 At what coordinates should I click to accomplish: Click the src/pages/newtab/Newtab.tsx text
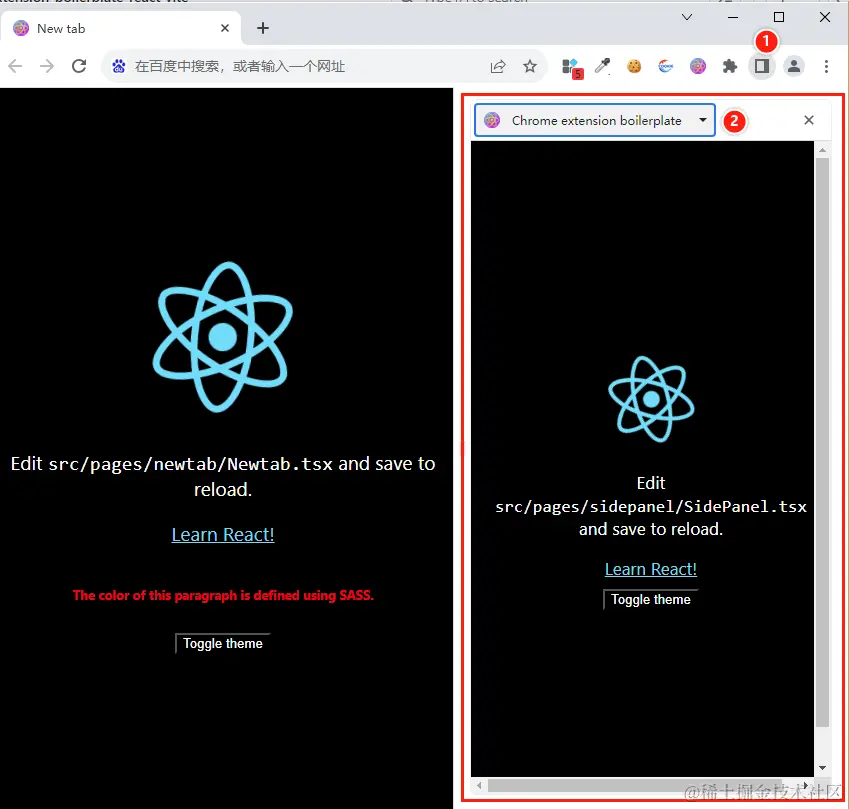coord(190,464)
